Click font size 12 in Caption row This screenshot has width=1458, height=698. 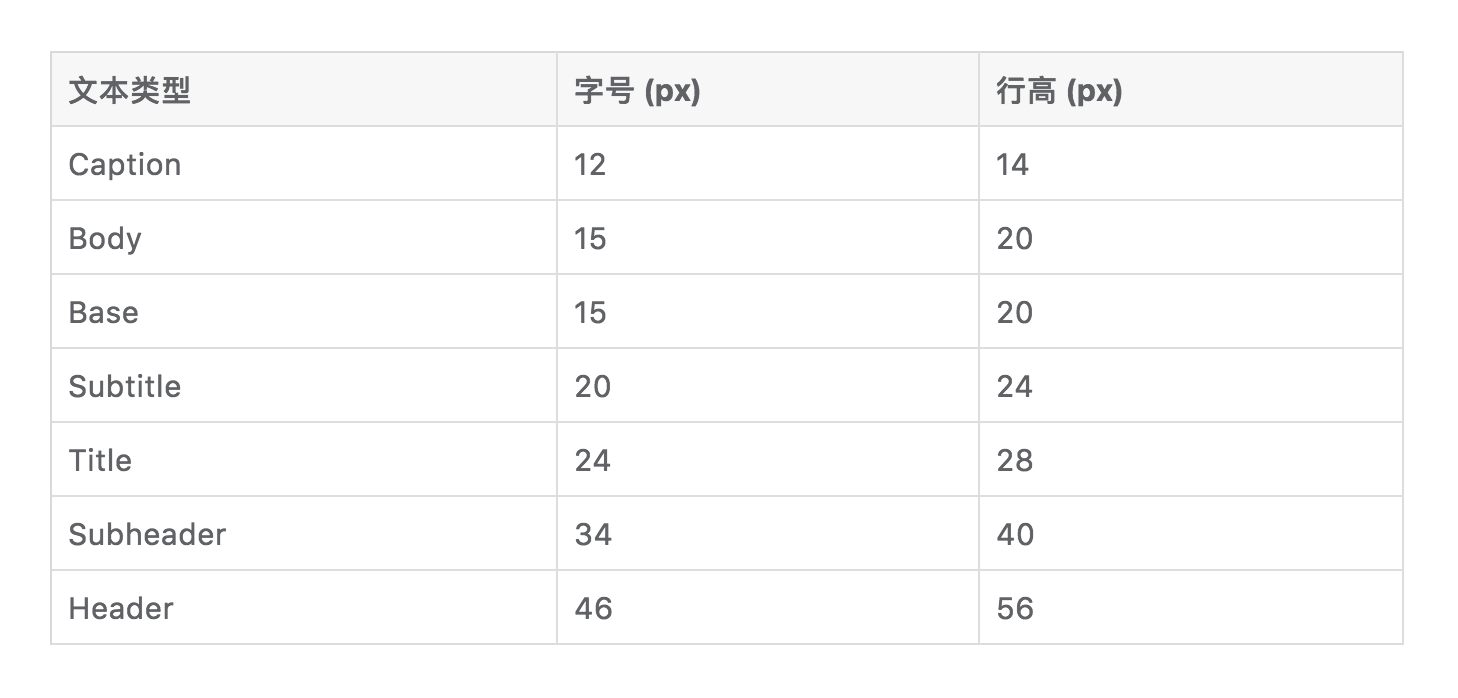591,165
